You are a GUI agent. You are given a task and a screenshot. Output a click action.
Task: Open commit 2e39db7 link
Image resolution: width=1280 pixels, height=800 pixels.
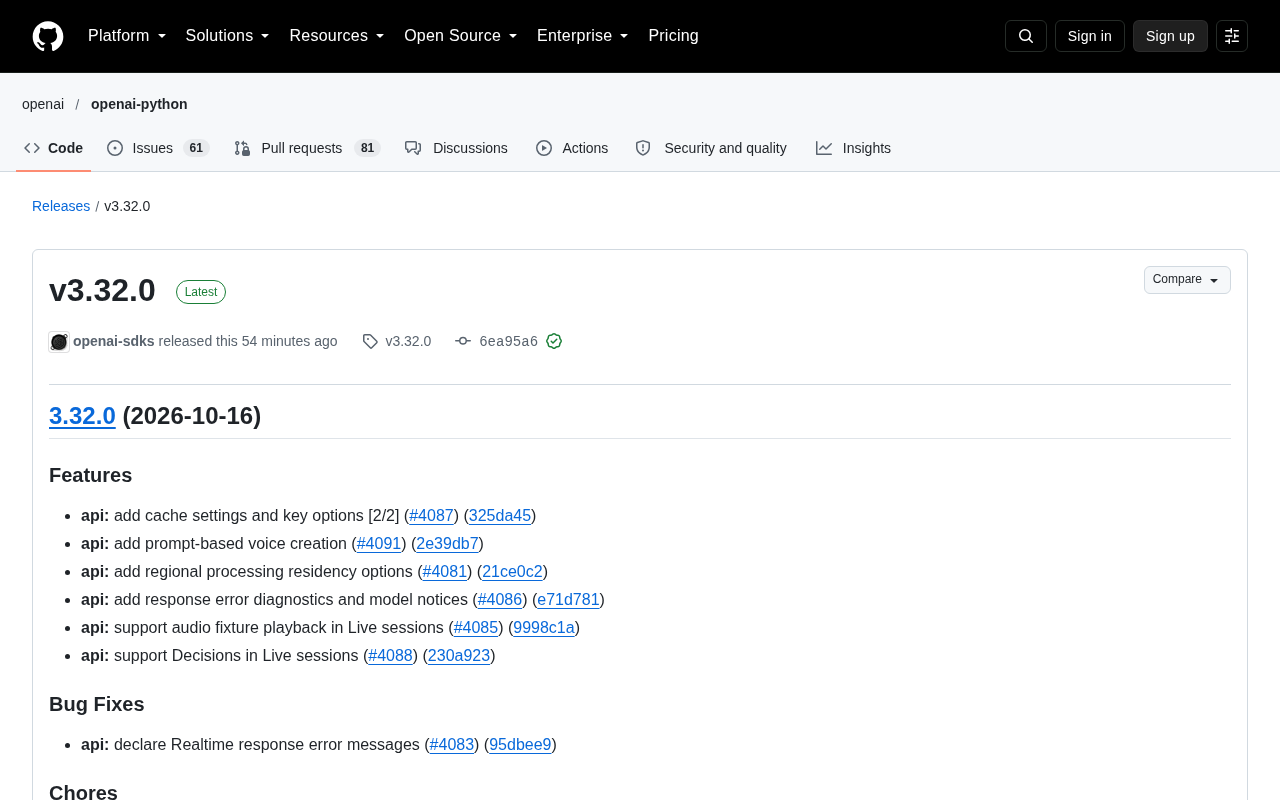pyautogui.click(x=447, y=544)
